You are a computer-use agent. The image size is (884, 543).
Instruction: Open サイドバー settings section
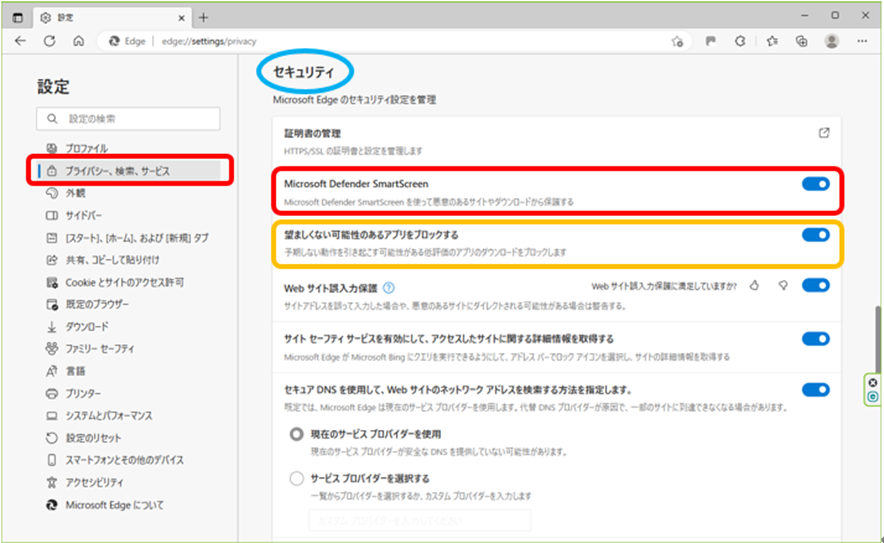click(x=83, y=215)
